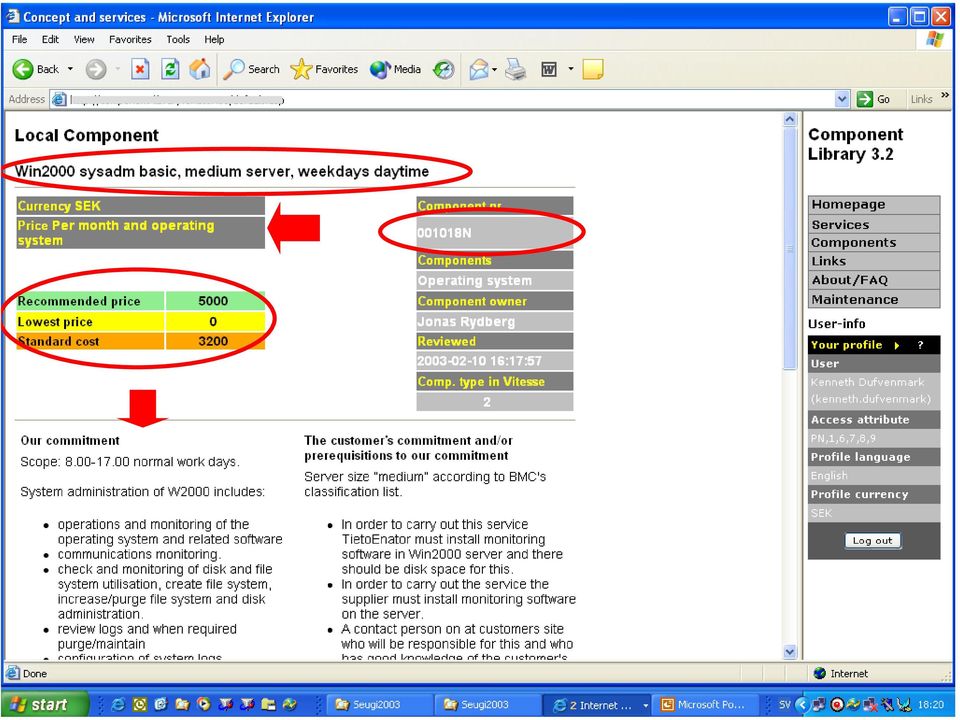Screen dimensions: 960x720
Task: Expand the Your profile arrow in sidebar
Action: 896,345
